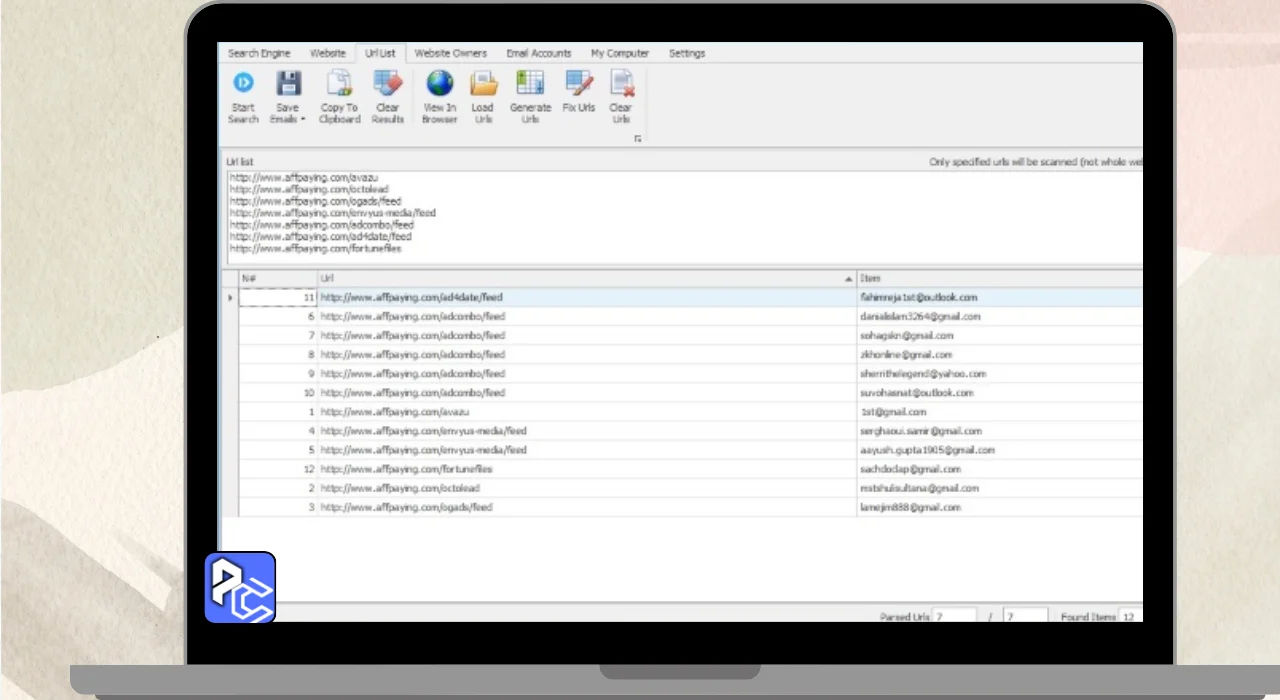Open the Save Emails dropdown arrow
This screenshot has height=700, width=1280.
point(303,120)
